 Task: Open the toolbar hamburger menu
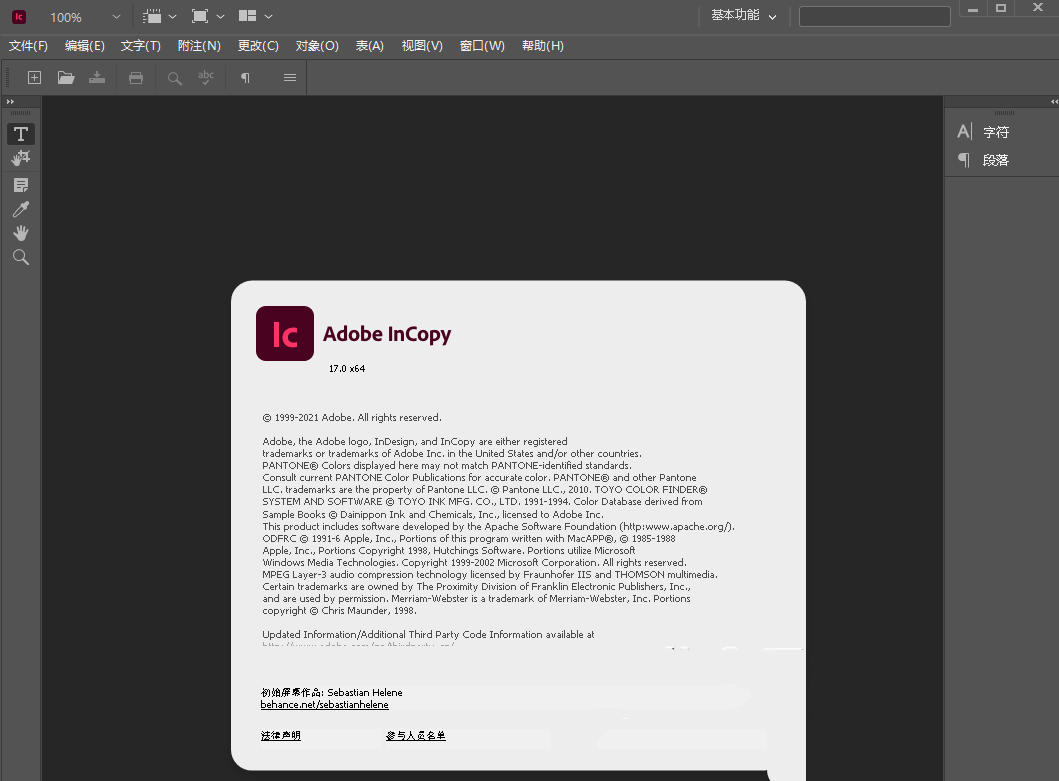tap(290, 78)
